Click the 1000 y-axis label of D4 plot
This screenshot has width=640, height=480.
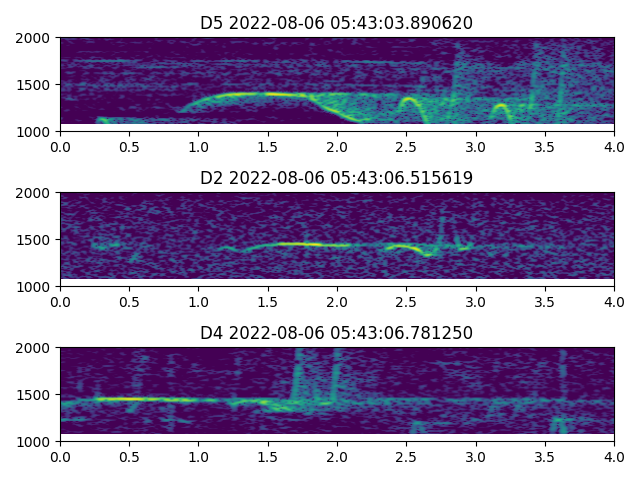35,441
